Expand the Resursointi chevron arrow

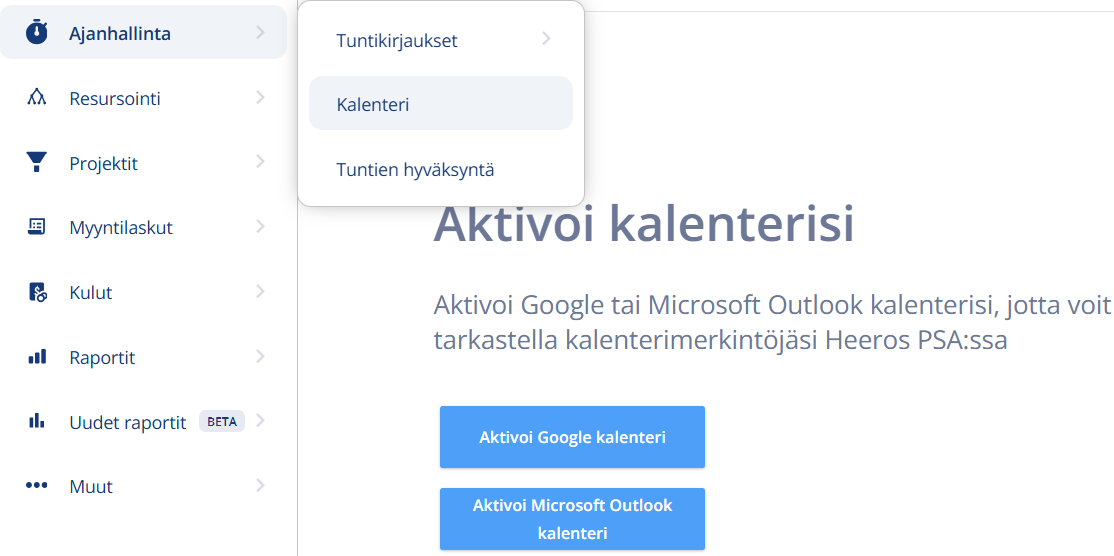pos(260,98)
